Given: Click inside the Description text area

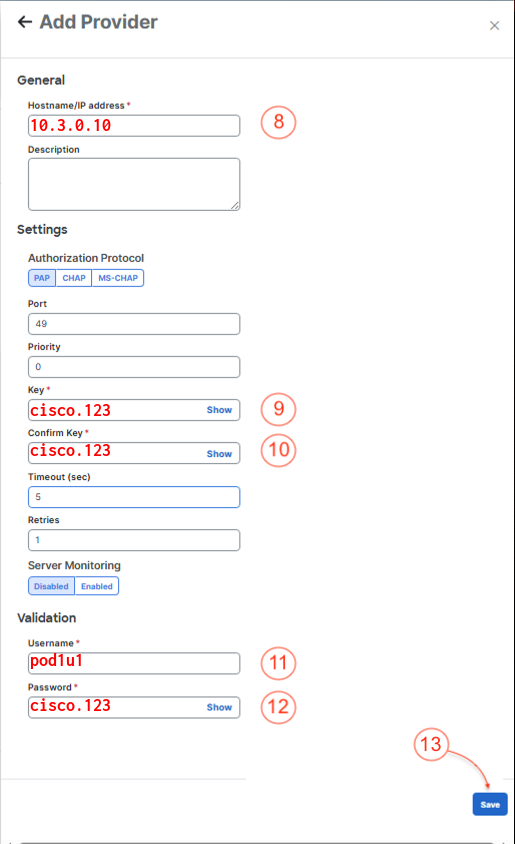Looking at the screenshot, I should [x=134, y=184].
